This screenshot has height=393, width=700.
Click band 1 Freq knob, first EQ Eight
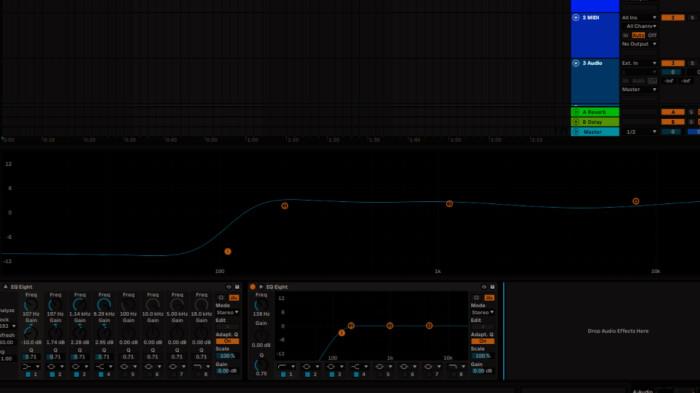tap(31, 305)
